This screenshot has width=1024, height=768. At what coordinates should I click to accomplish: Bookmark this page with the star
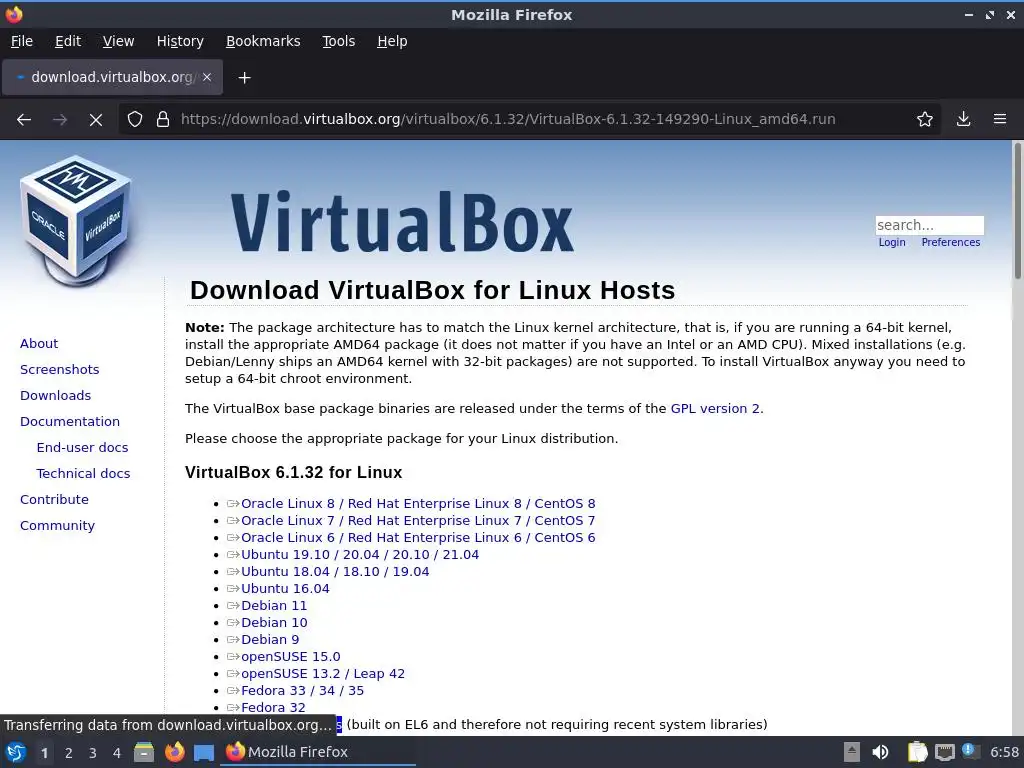tap(925, 120)
